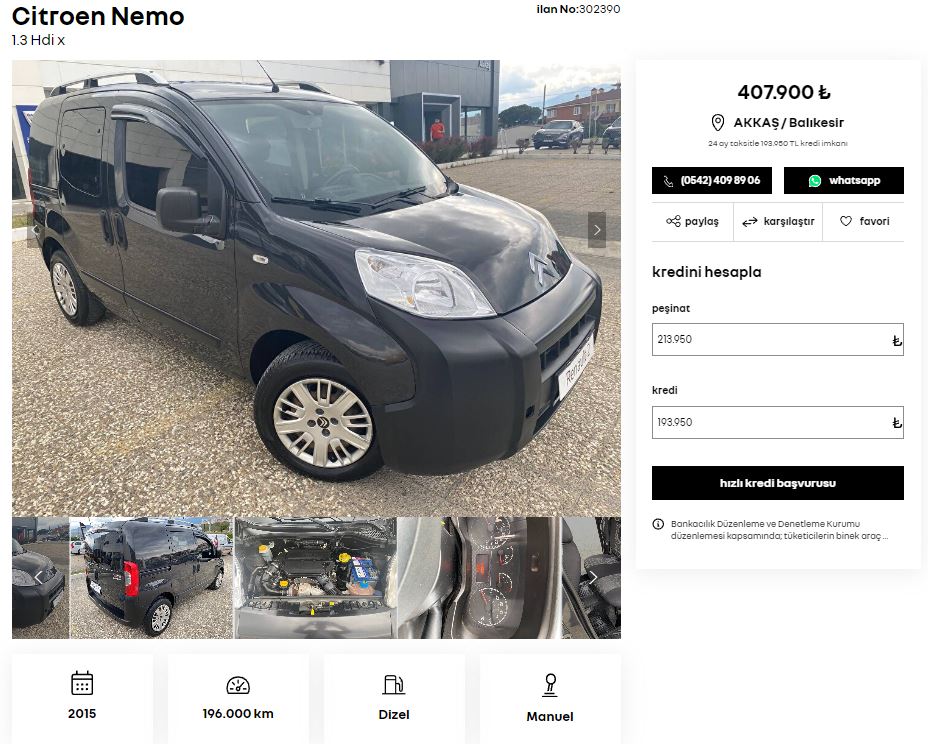Call the (0542) 409 89 06 button
This screenshot has height=744, width=928.
712,181
